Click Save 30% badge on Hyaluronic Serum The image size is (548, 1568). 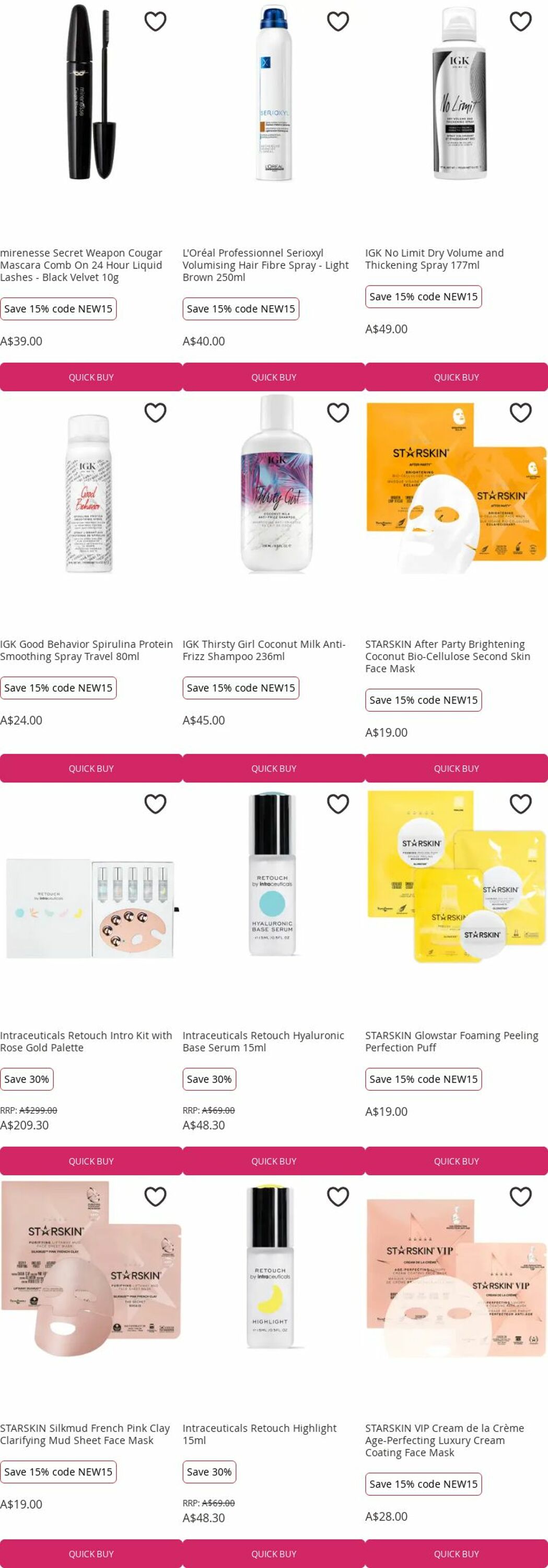tap(209, 1079)
